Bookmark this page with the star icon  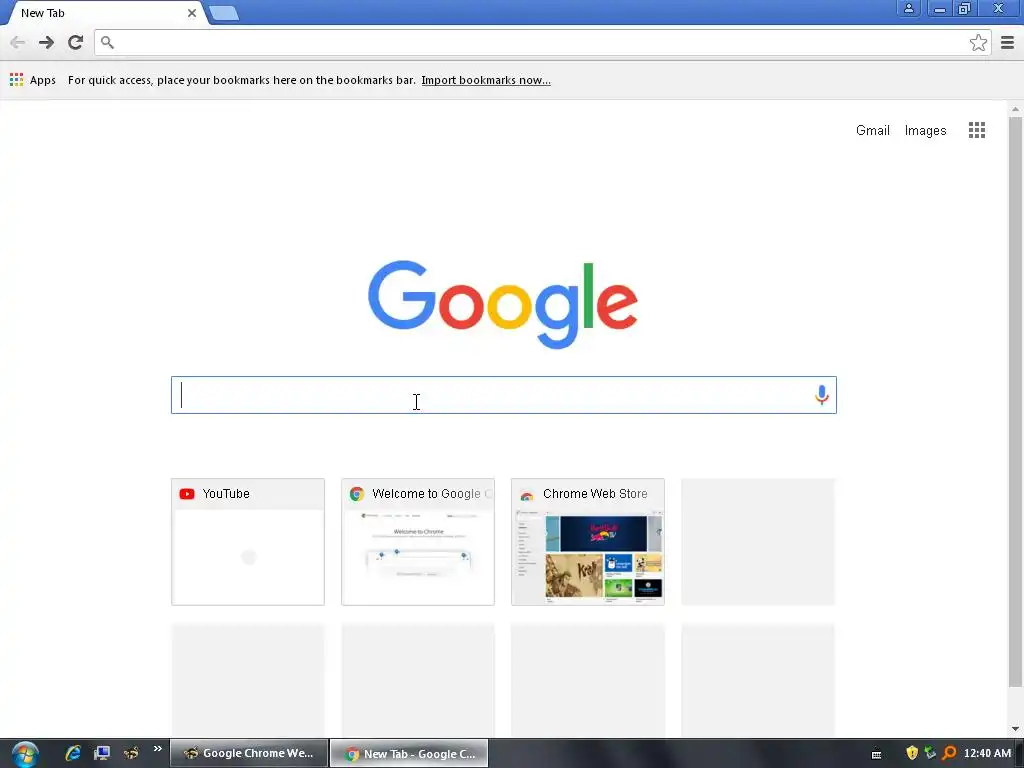click(978, 42)
